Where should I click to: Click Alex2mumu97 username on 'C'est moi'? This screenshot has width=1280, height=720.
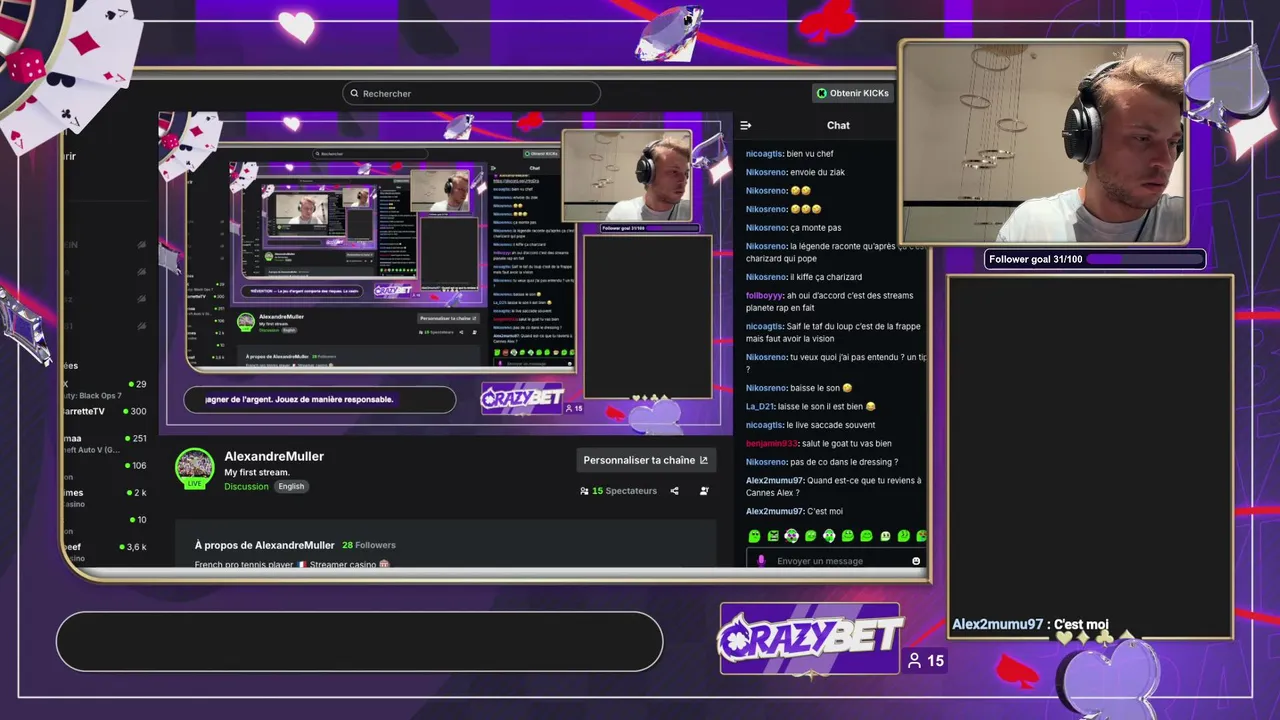[774, 511]
